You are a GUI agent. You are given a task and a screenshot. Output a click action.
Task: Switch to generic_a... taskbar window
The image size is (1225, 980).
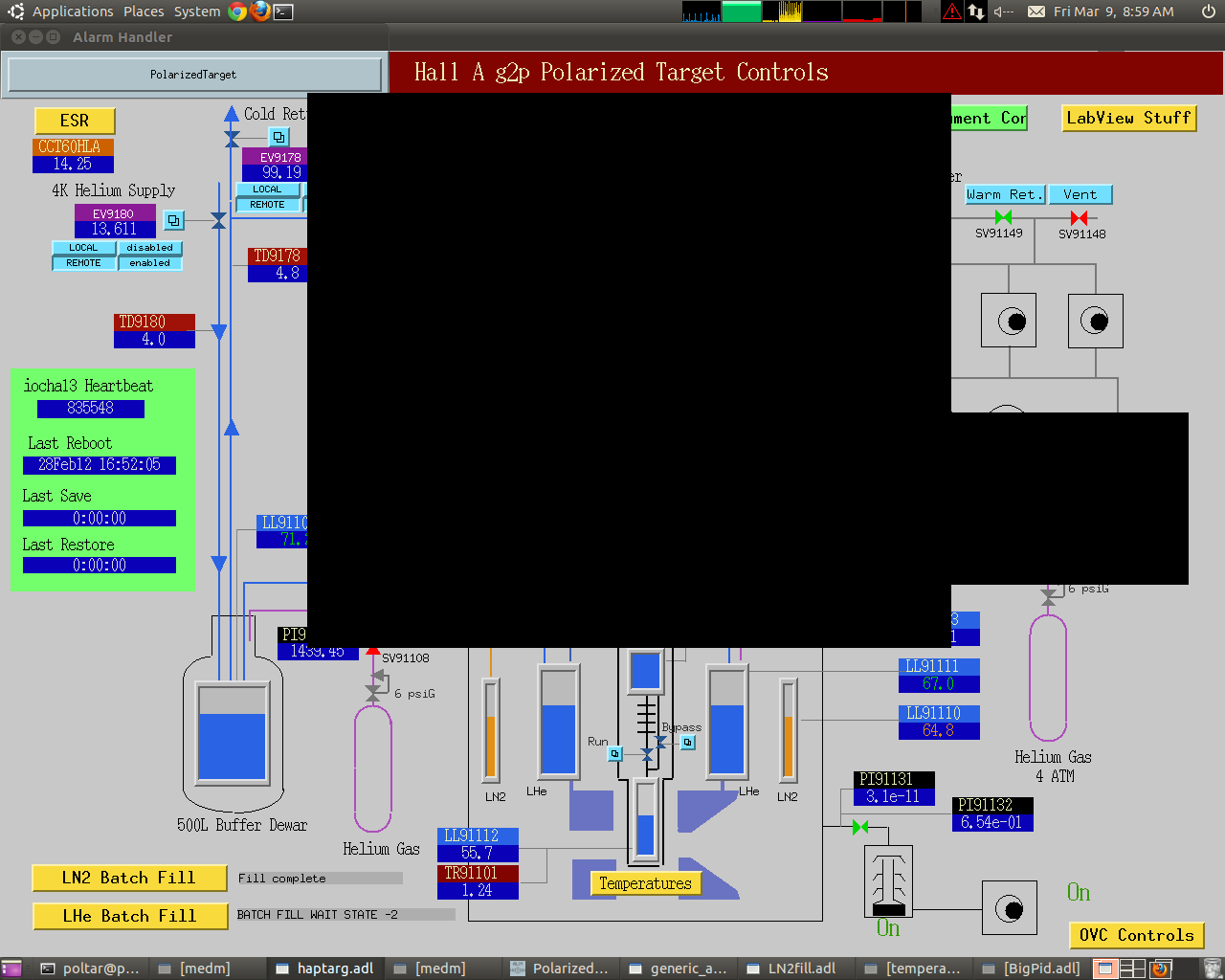(678, 969)
